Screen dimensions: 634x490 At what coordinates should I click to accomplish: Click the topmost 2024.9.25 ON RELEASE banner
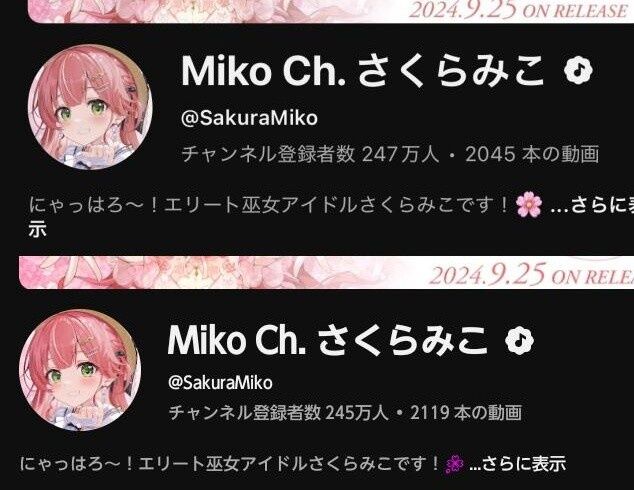(x=331, y=11)
